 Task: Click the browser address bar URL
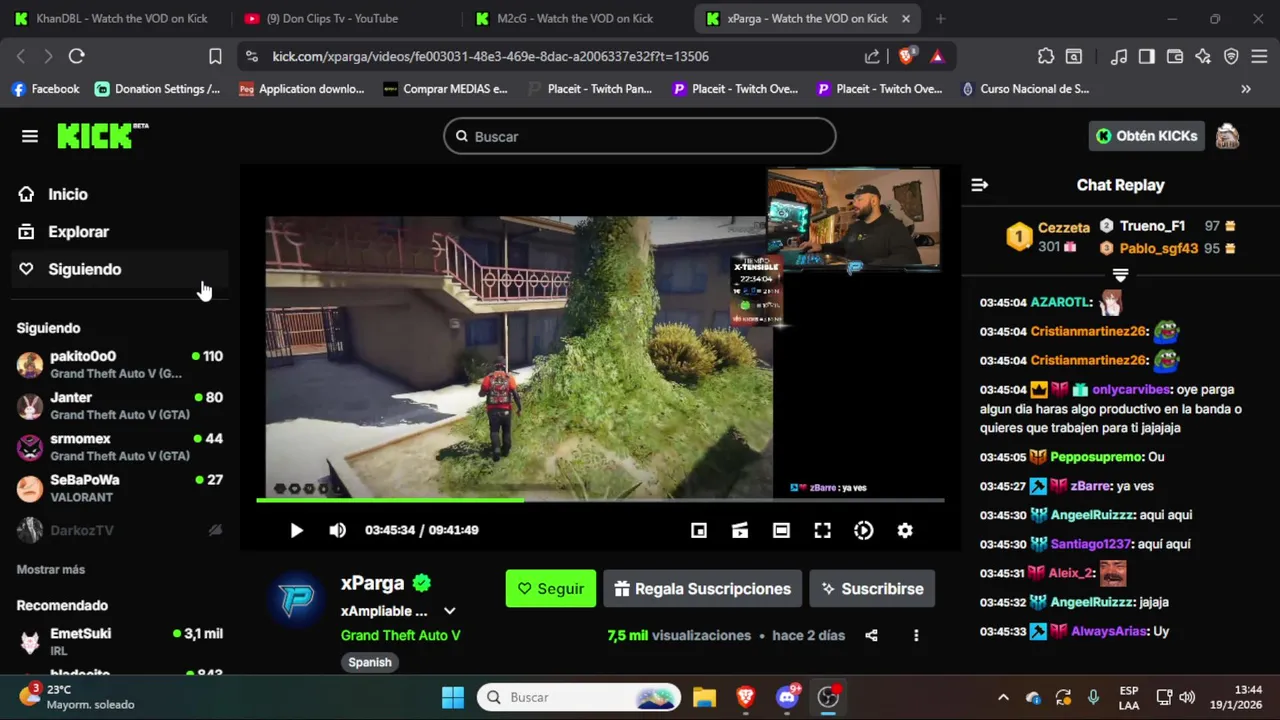click(x=491, y=57)
